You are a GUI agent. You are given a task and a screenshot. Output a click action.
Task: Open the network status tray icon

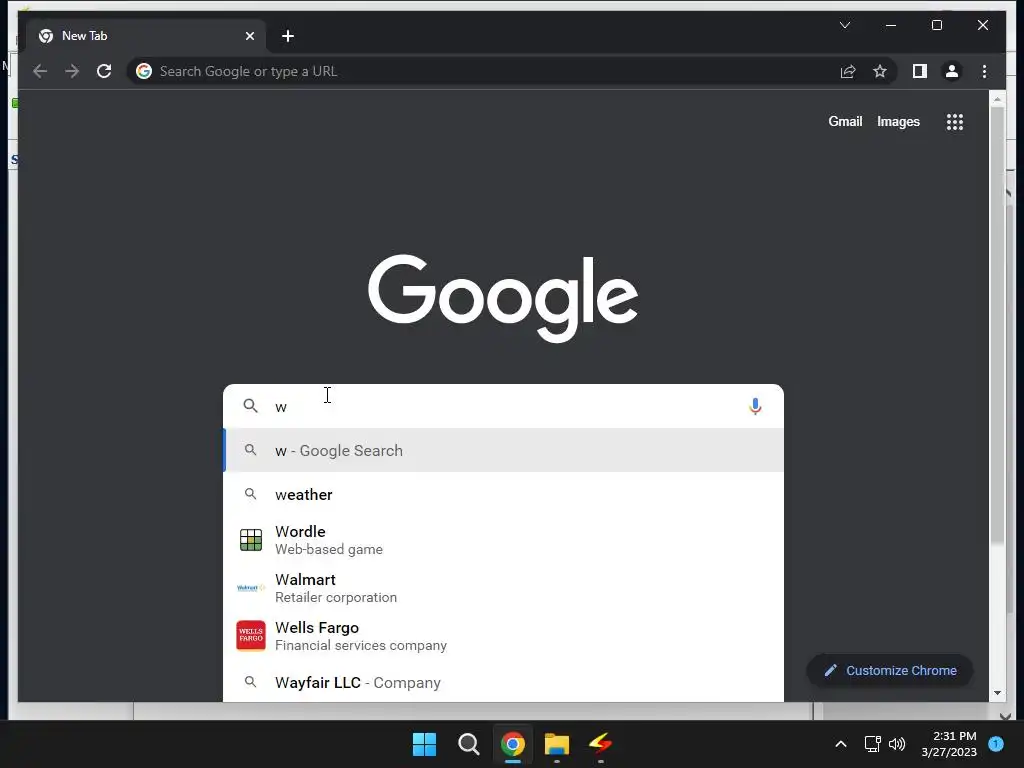pyautogui.click(x=872, y=744)
